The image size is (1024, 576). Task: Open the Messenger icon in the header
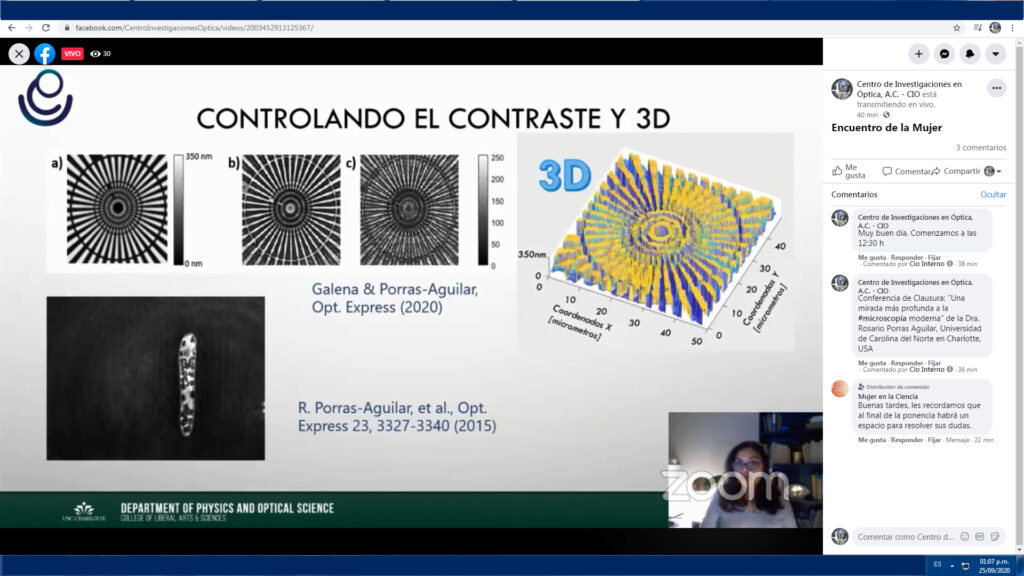pyautogui.click(x=944, y=54)
